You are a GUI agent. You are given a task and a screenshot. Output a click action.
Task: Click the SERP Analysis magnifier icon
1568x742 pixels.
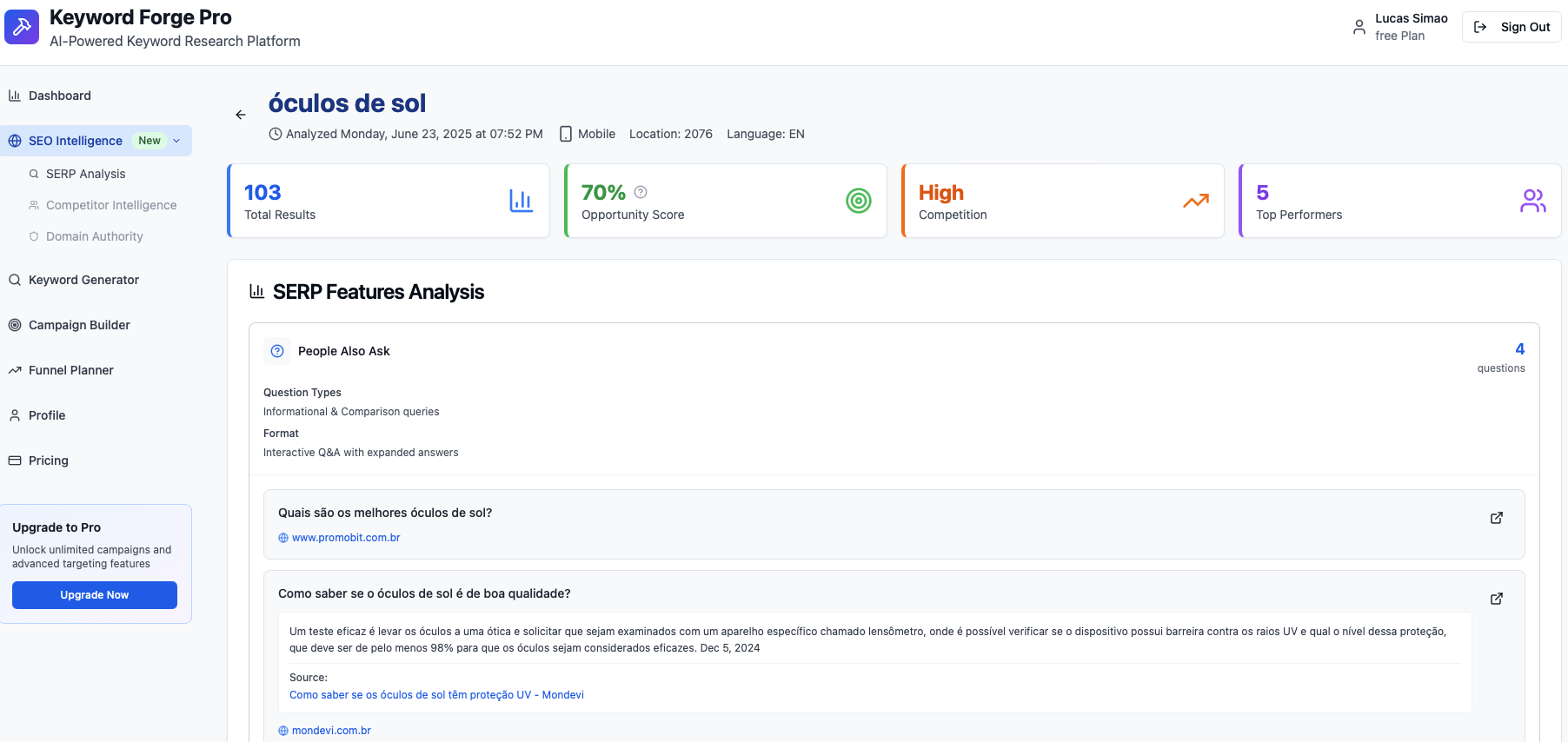point(34,174)
